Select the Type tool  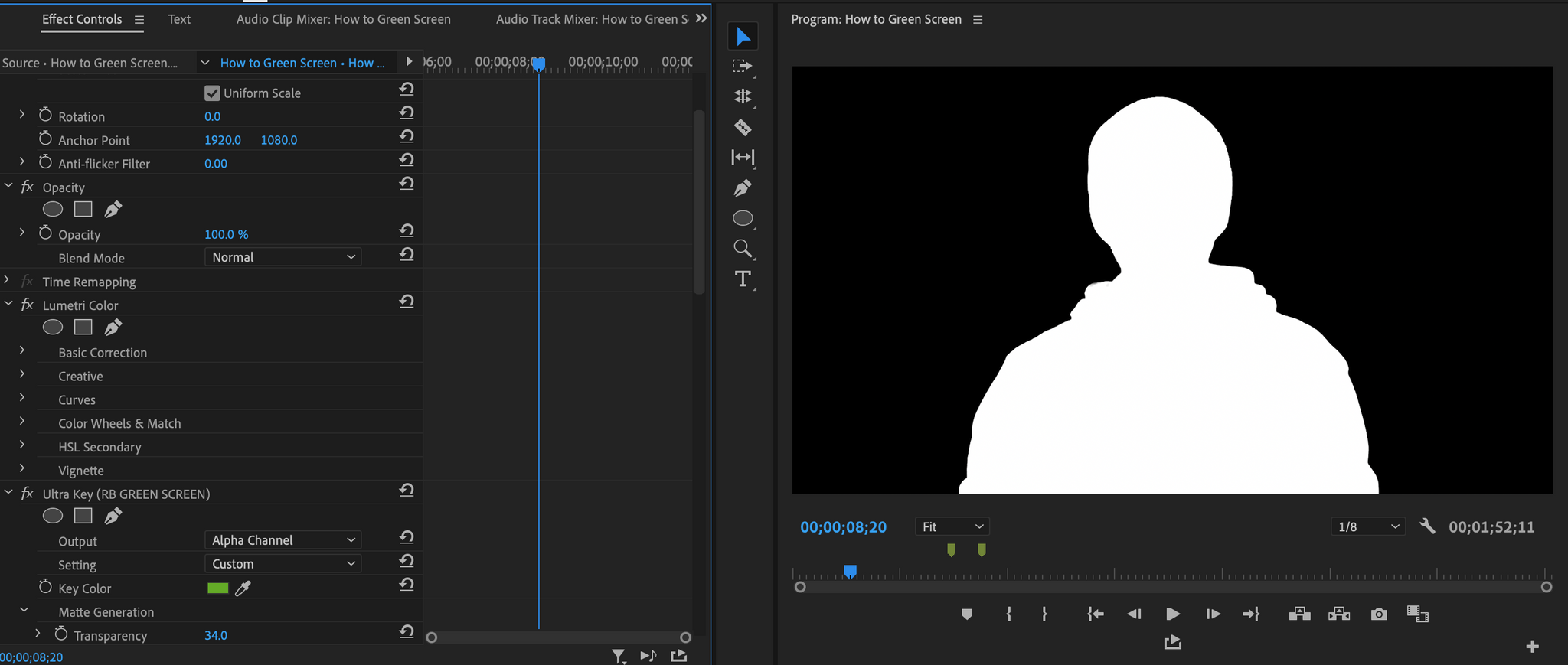pos(743,279)
